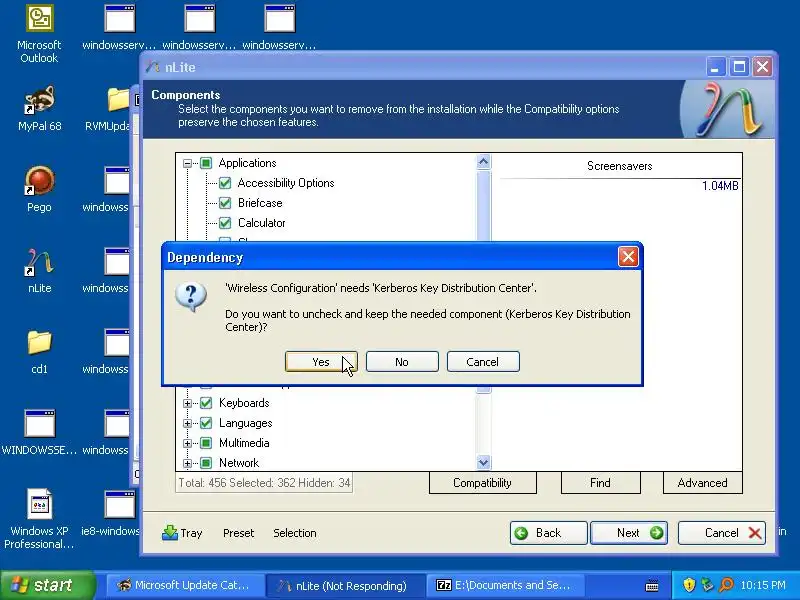The height and width of the screenshot is (600, 800).
Task: Switch to 7-Zip E:\Documents taskbar item
Action: click(x=504, y=585)
